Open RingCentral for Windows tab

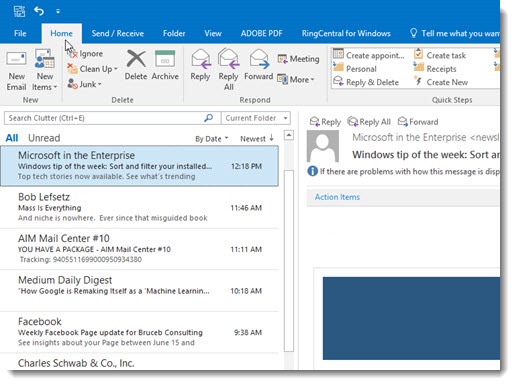346,33
